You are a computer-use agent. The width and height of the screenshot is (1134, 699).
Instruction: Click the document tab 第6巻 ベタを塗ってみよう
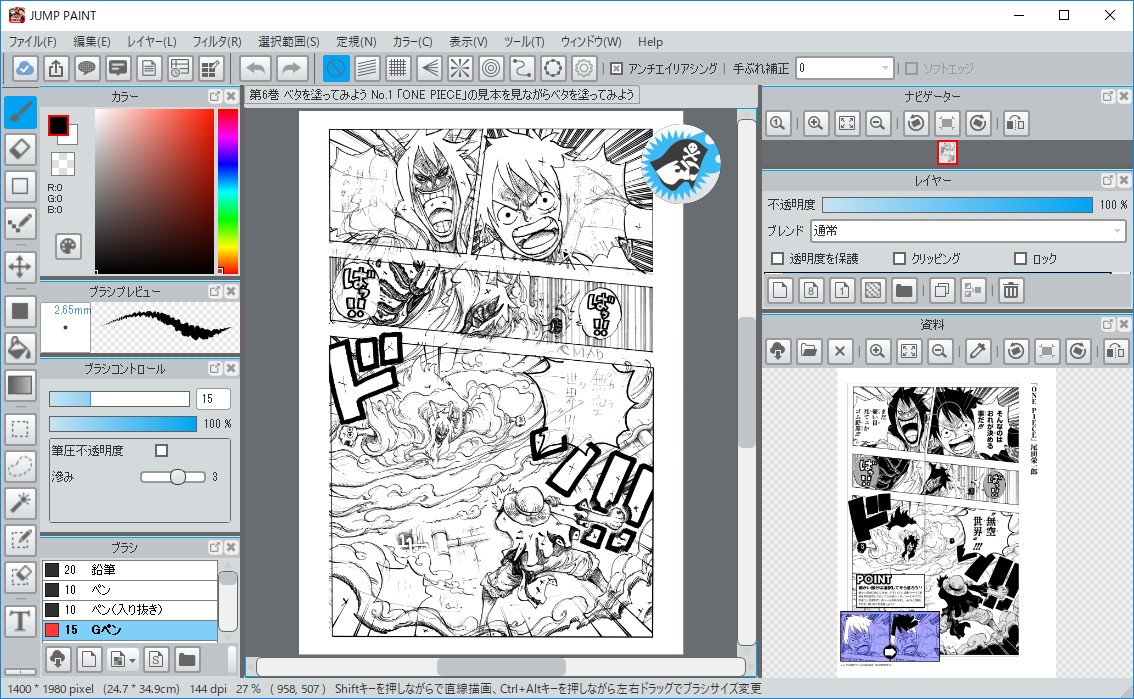pos(441,95)
